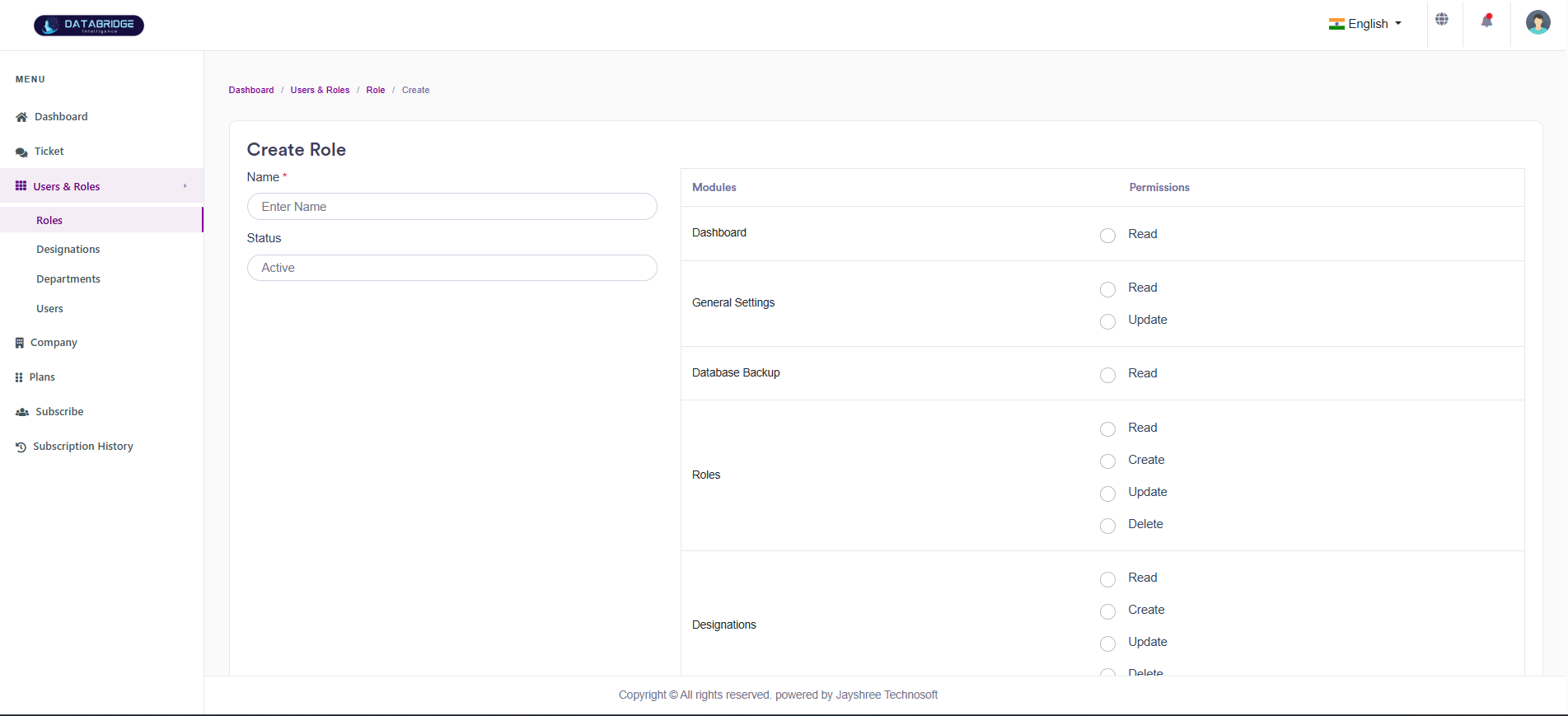Click the Dashboard home icon in sidebar
This screenshot has width=1568, height=716.
[21, 117]
